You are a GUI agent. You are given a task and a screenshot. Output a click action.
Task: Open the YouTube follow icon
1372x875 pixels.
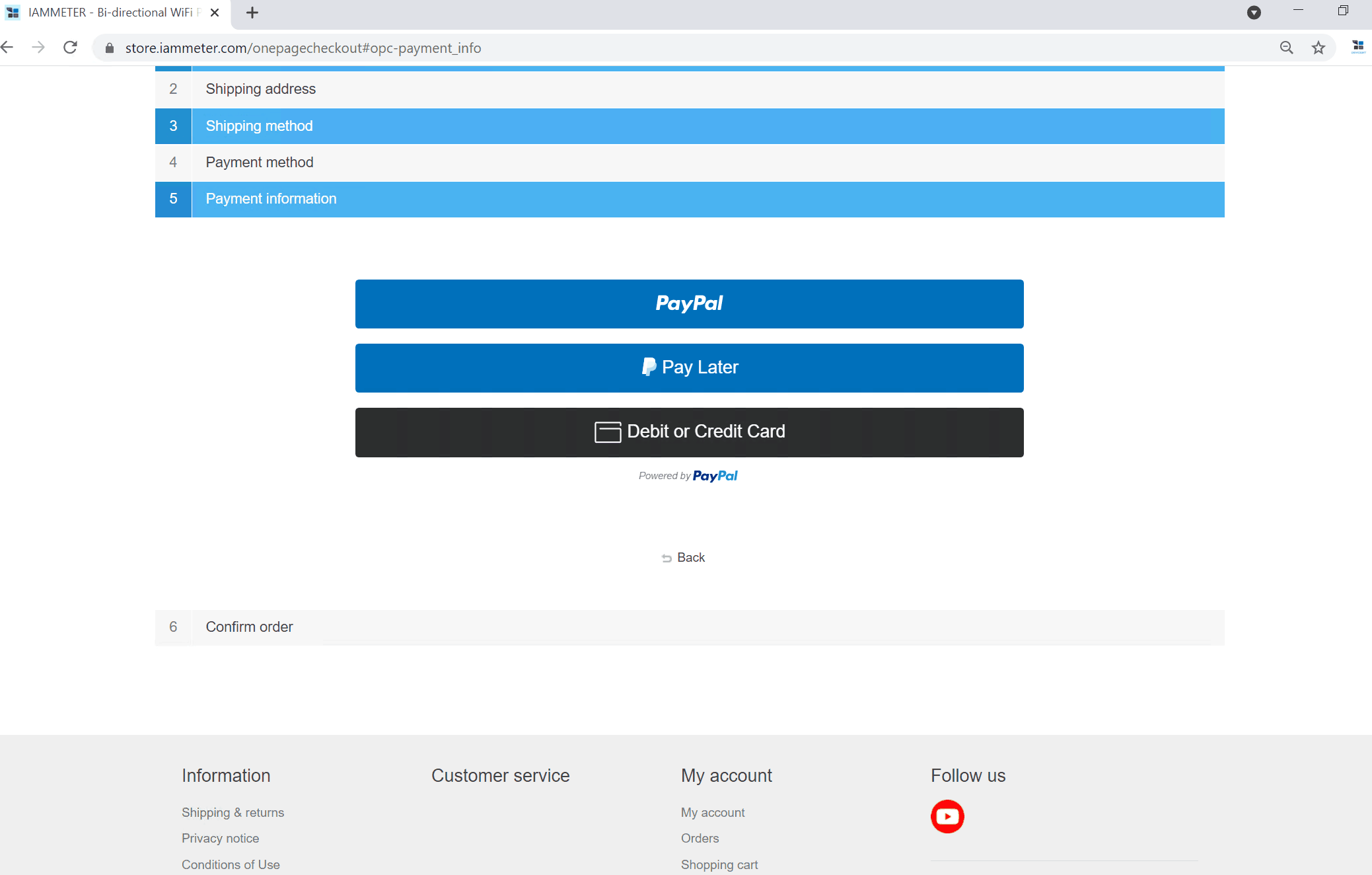point(947,816)
